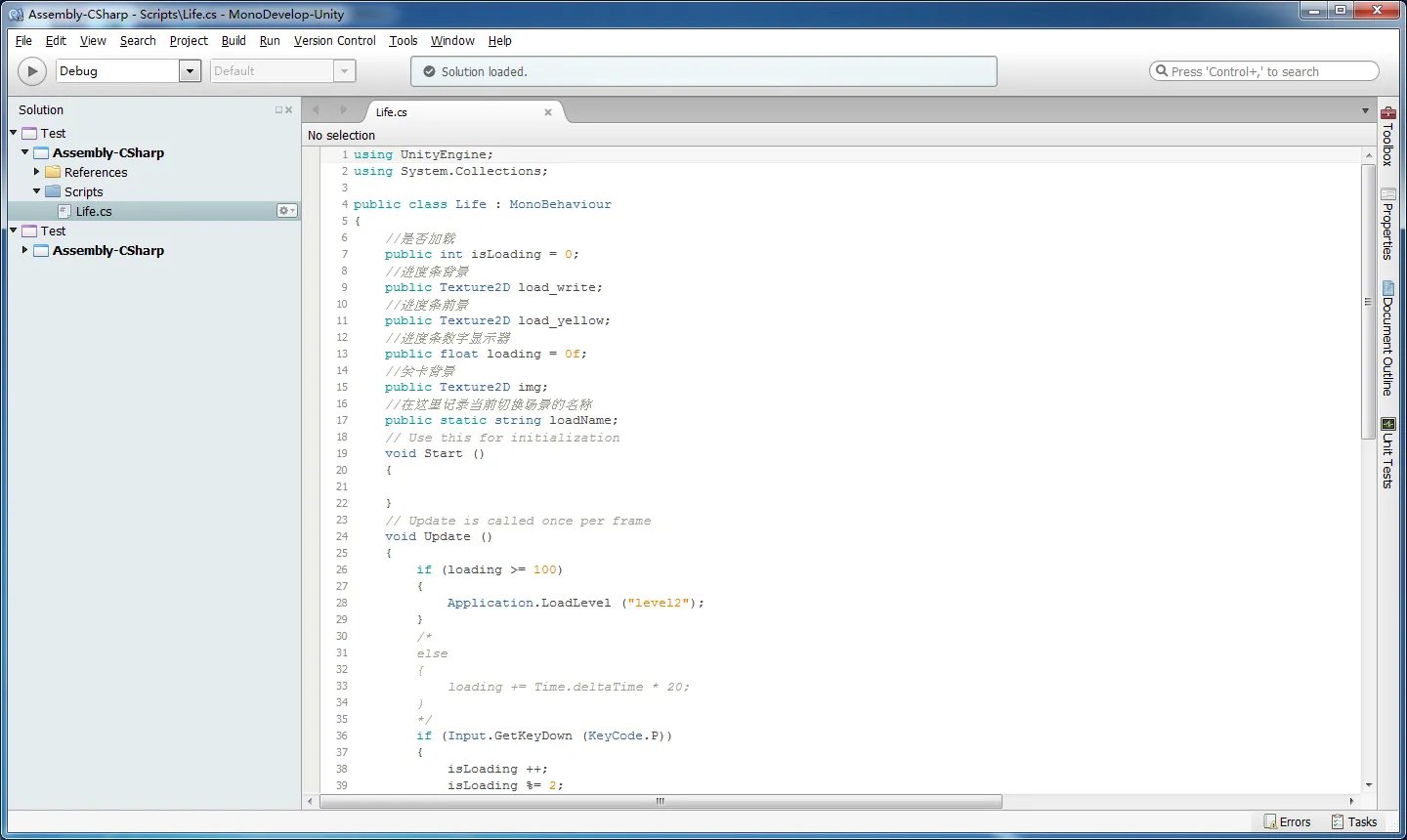Show the Document Outline panel
This screenshot has width=1407, height=840.
click(x=1387, y=338)
